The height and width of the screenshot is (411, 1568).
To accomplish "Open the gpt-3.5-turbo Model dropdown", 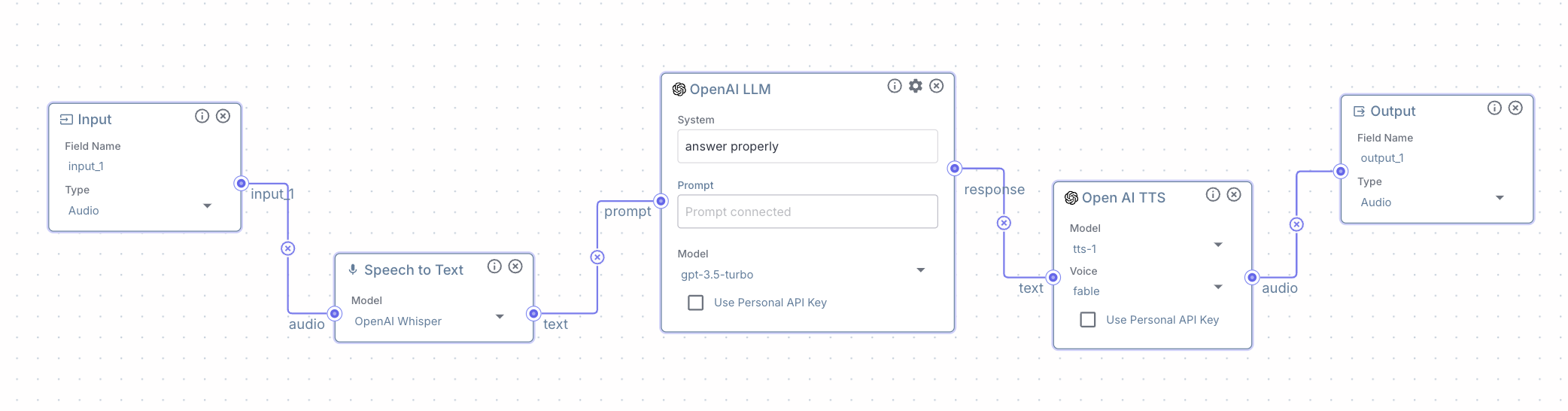I will pyautogui.click(x=804, y=275).
